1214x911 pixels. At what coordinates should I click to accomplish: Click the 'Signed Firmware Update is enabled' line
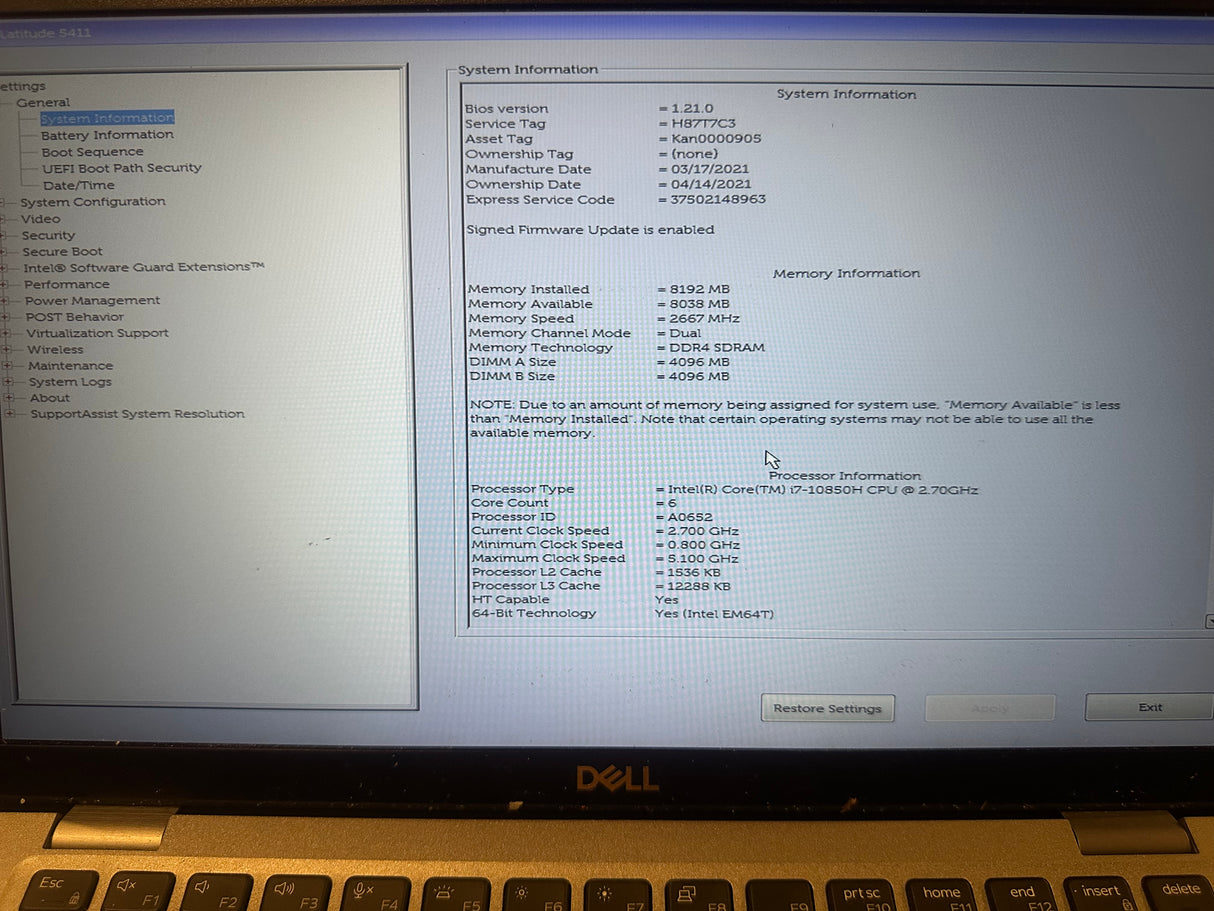click(591, 230)
